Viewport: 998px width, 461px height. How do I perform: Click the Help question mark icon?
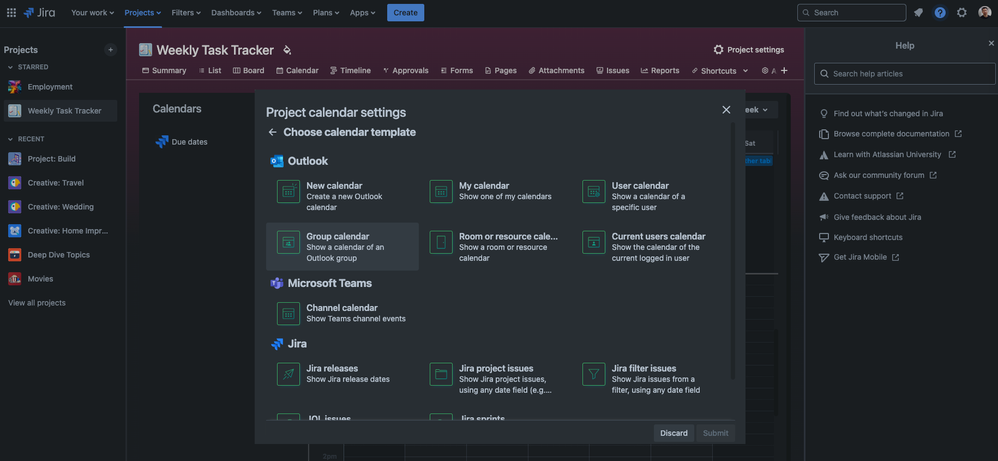940,13
